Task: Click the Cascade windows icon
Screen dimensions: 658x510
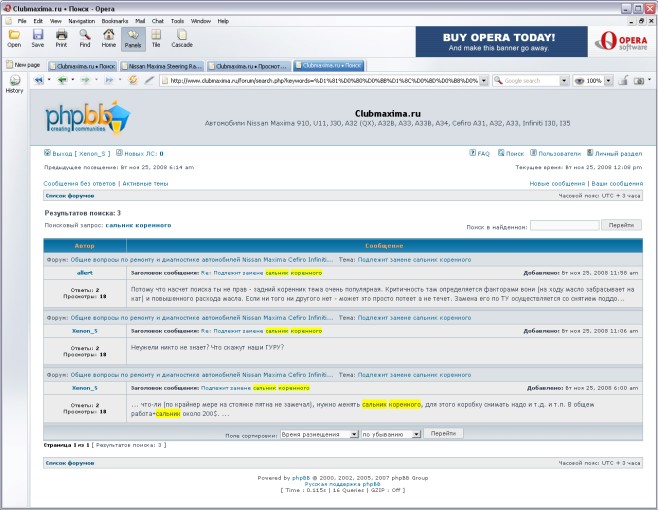Action: [182, 38]
